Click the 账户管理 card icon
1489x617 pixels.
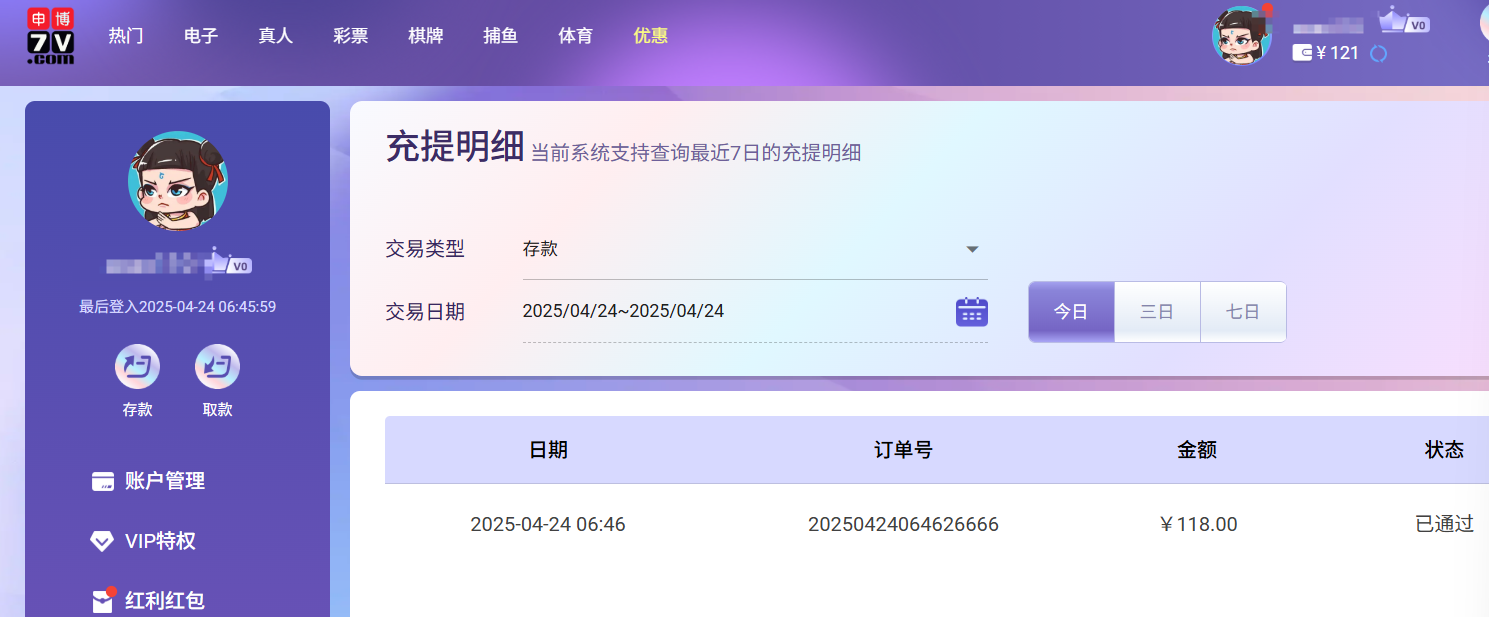point(102,482)
